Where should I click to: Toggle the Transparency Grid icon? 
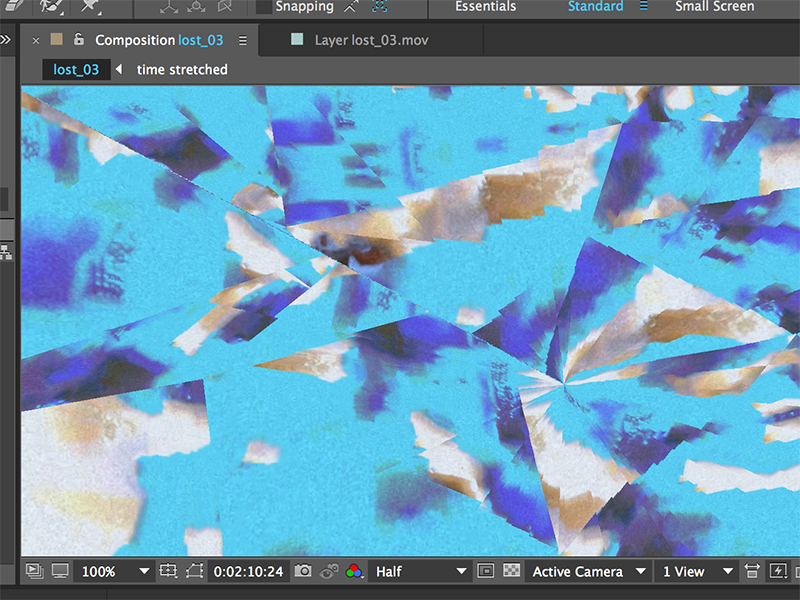pos(511,571)
